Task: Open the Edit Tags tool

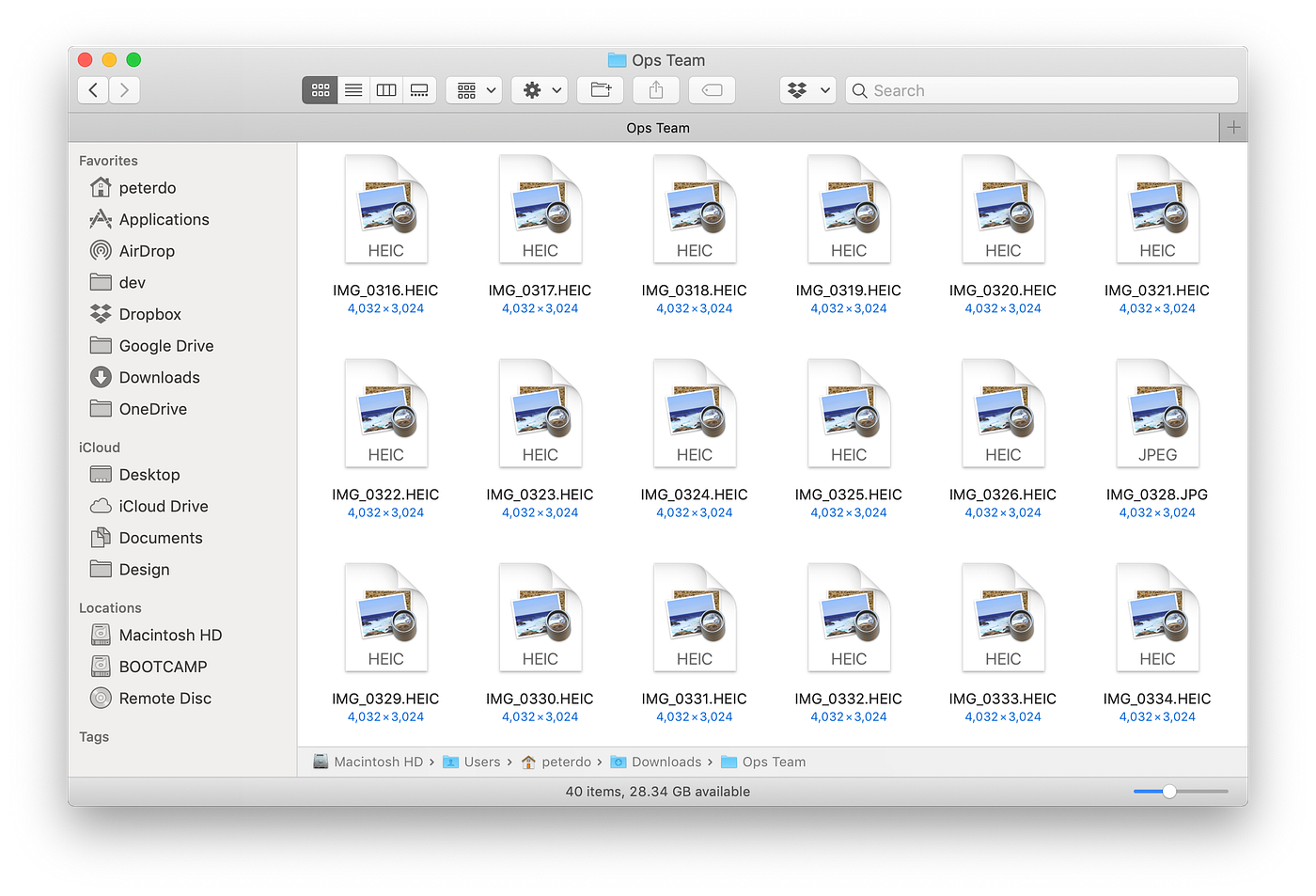Action: 712,89
